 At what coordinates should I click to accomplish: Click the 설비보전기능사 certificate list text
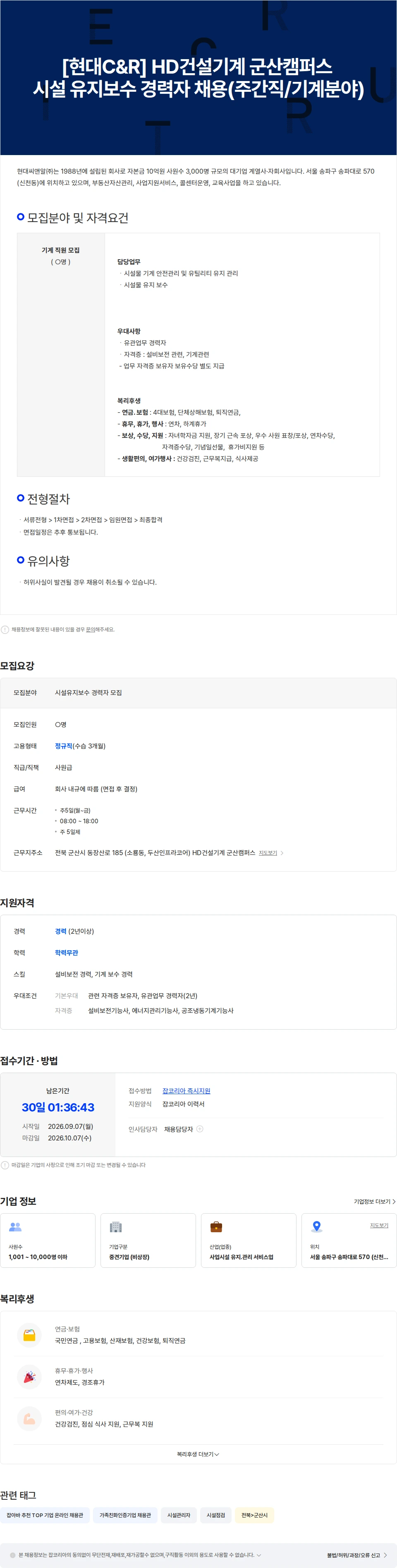(x=161, y=1011)
